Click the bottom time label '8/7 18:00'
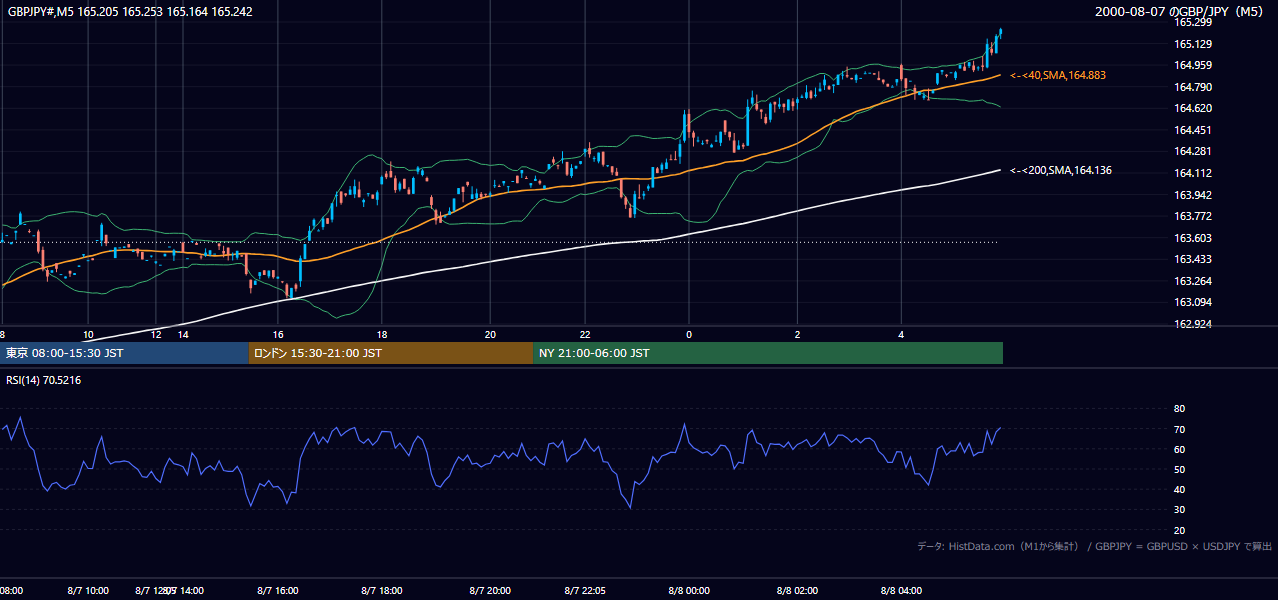Screen dimensions: 1278x600 (x=381, y=590)
